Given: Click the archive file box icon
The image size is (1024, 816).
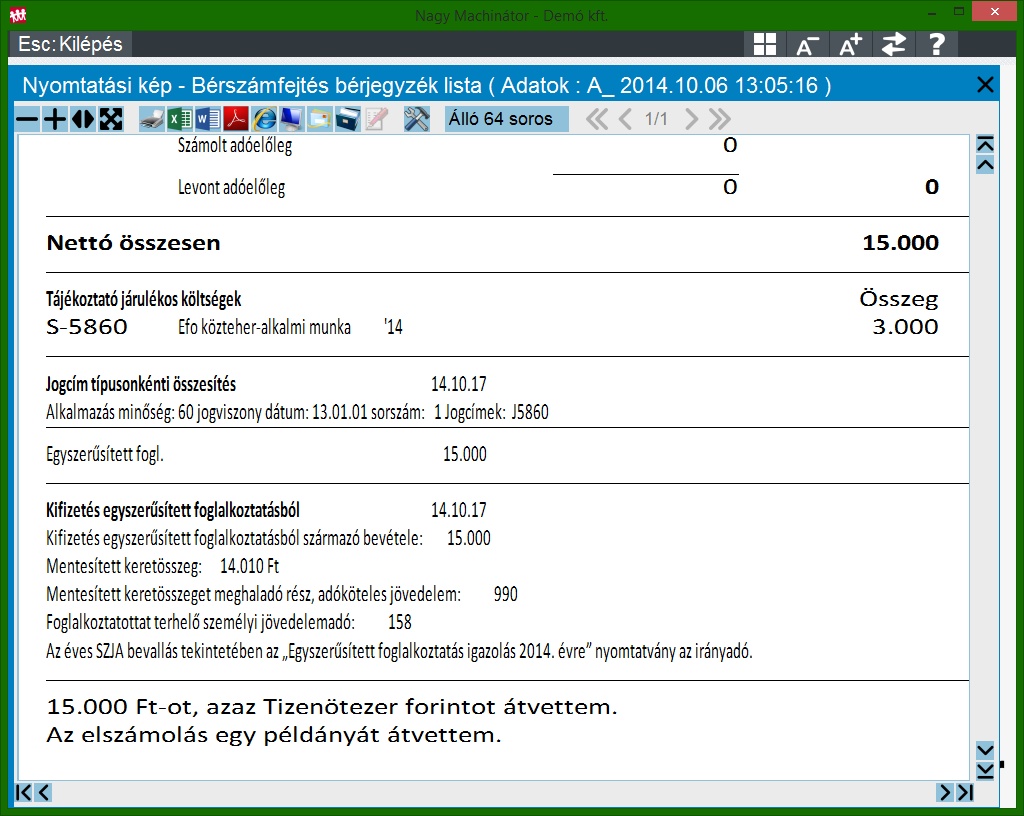Looking at the screenshot, I should (x=347, y=119).
